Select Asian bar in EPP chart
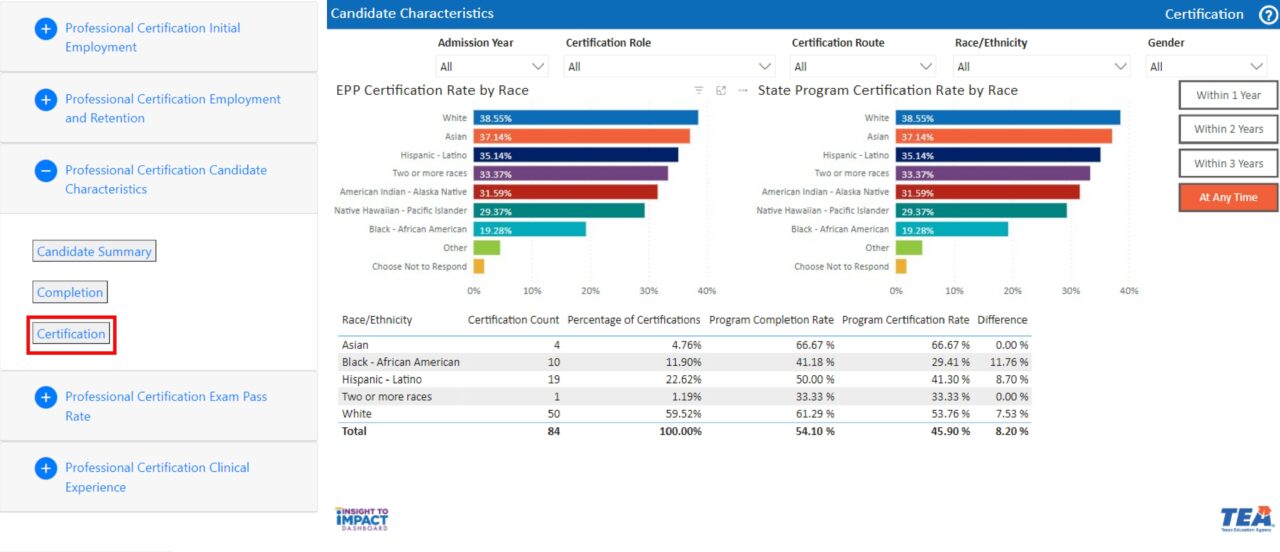This screenshot has height=552, width=1280. 581,136
